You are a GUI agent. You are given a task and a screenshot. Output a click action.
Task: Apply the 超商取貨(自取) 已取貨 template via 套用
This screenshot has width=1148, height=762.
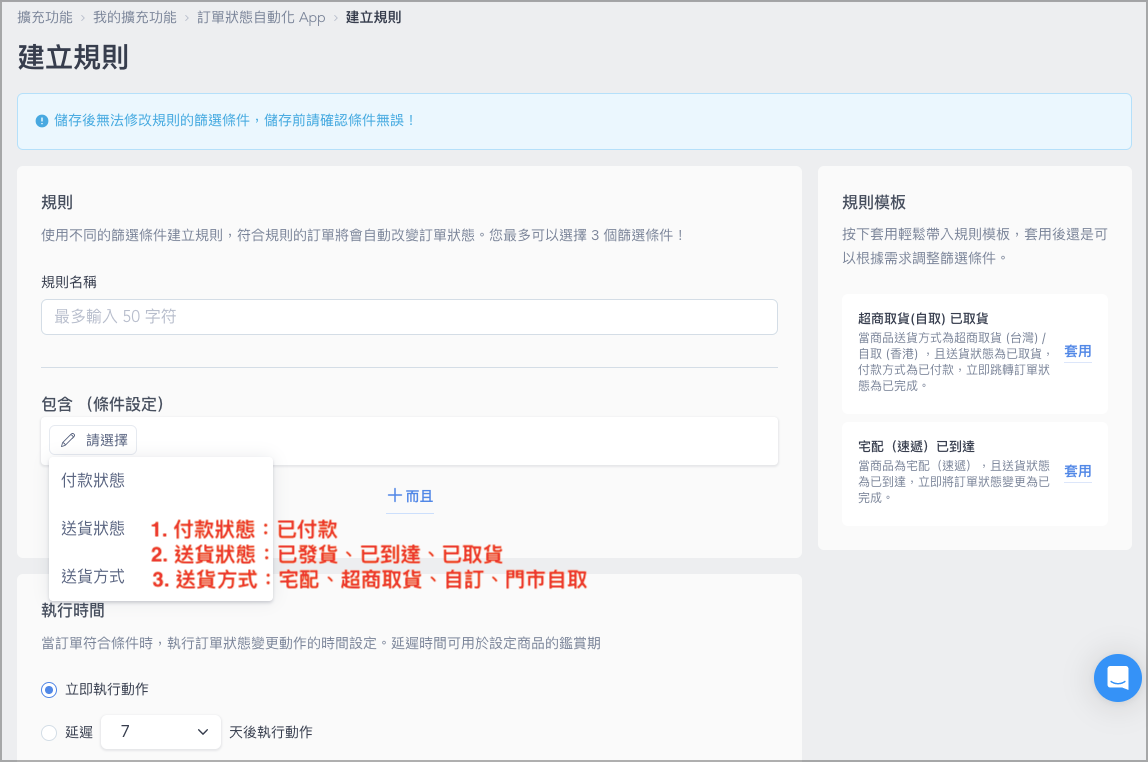coord(1077,351)
